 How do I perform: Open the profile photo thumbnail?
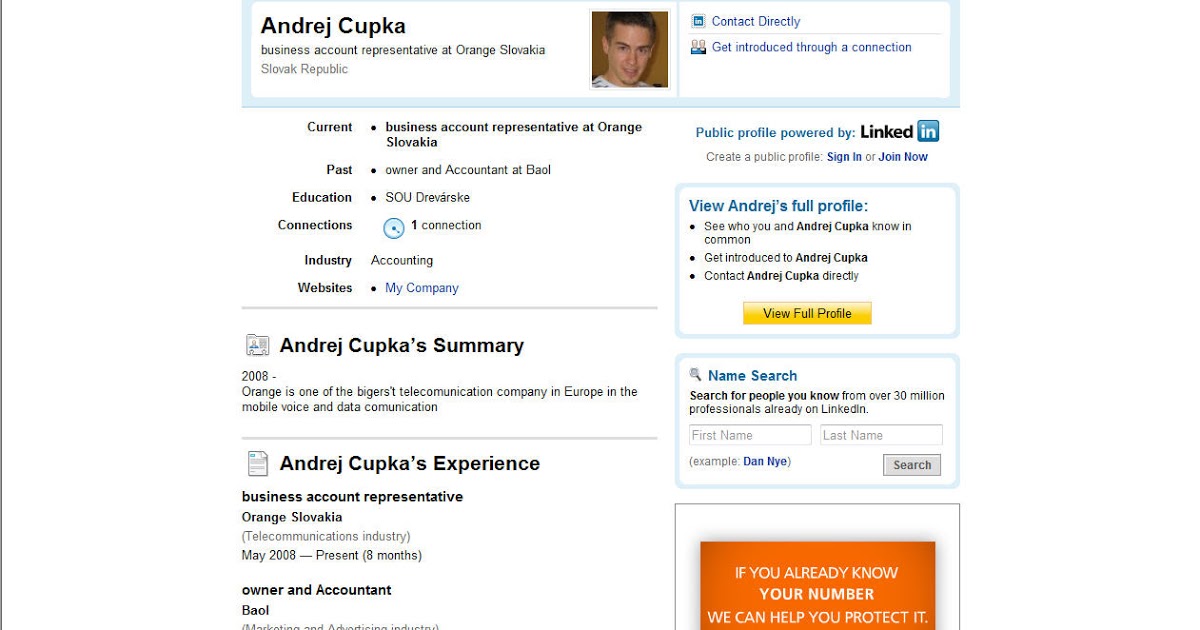630,49
